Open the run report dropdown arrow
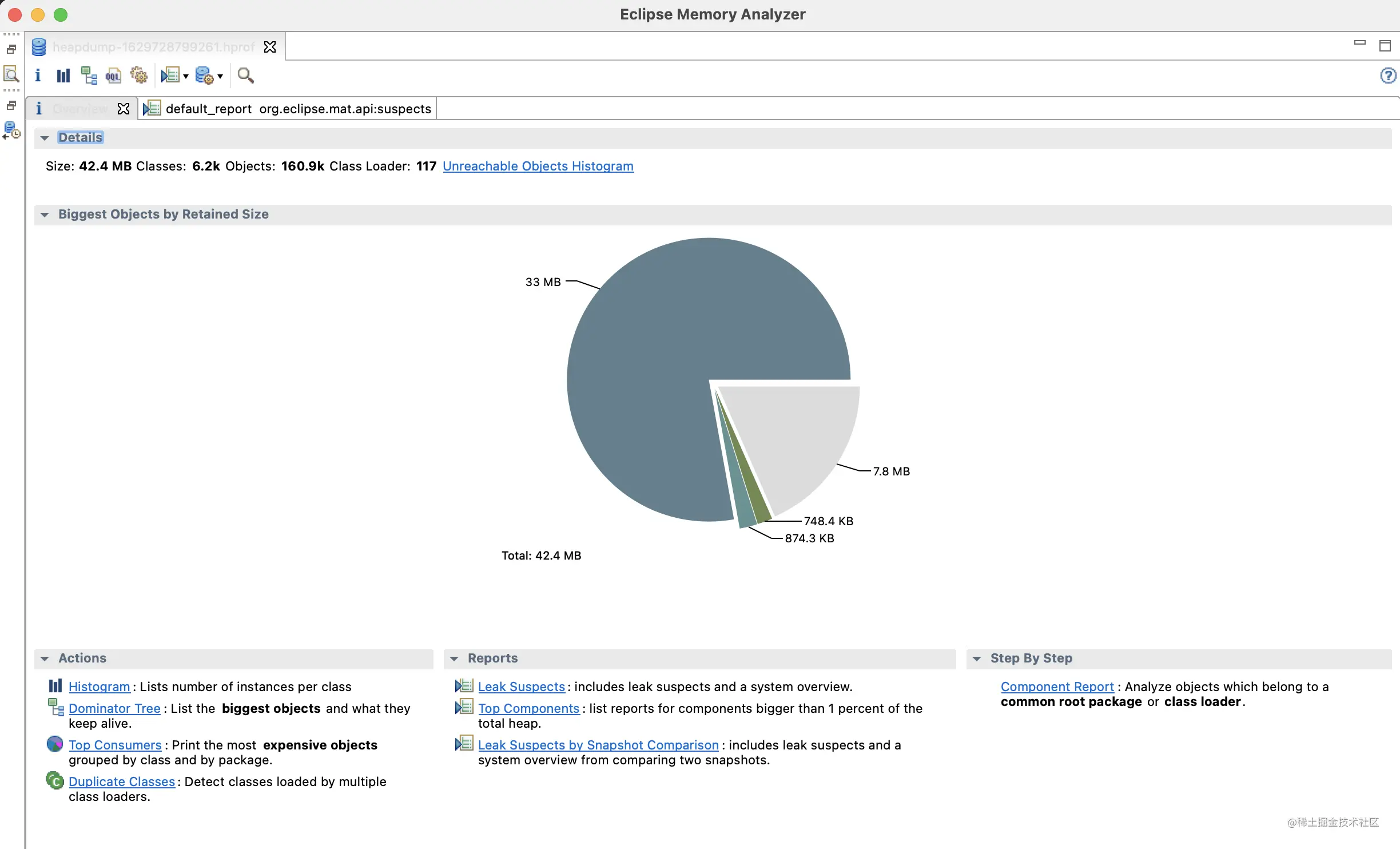The width and height of the screenshot is (1400, 849). (x=186, y=76)
